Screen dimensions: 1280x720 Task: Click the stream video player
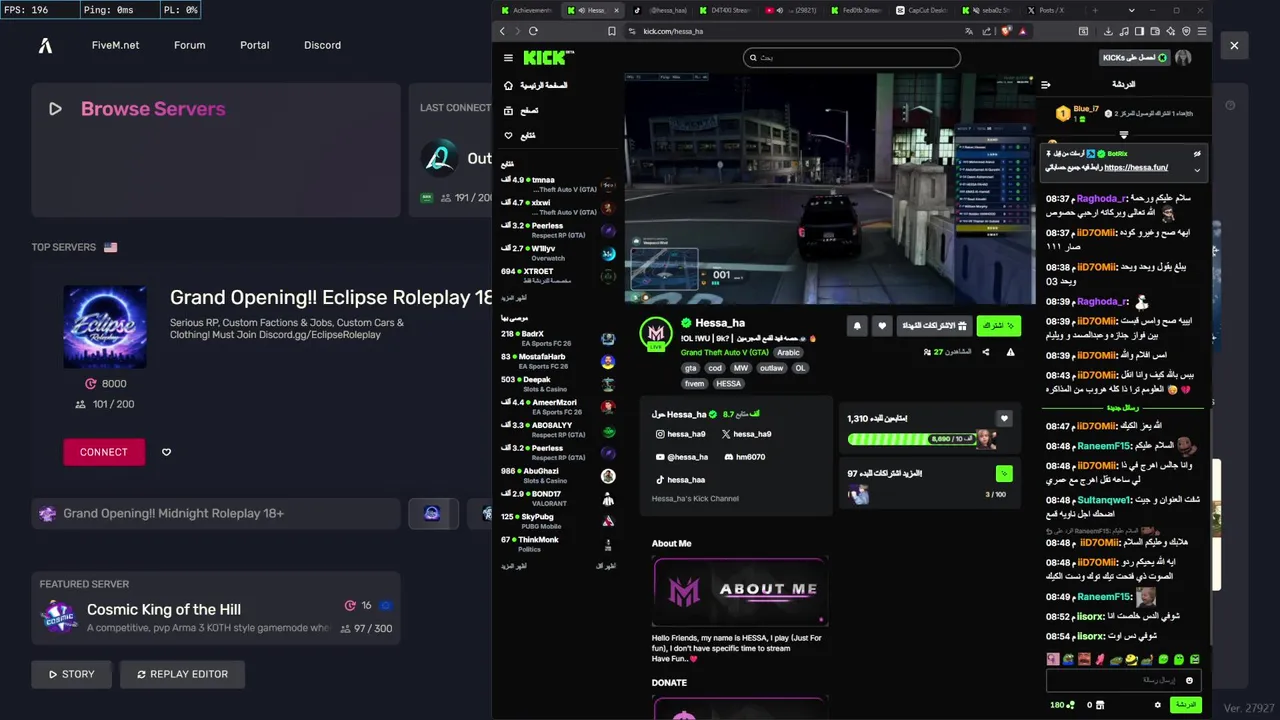[x=830, y=188]
